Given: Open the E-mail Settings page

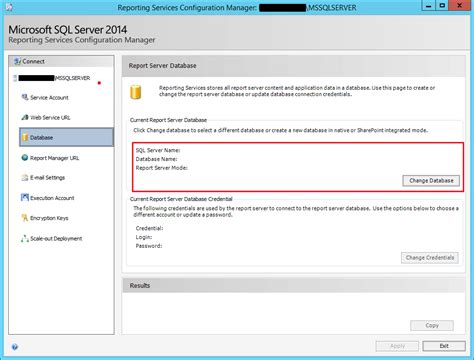Looking at the screenshot, I should [47, 178].
